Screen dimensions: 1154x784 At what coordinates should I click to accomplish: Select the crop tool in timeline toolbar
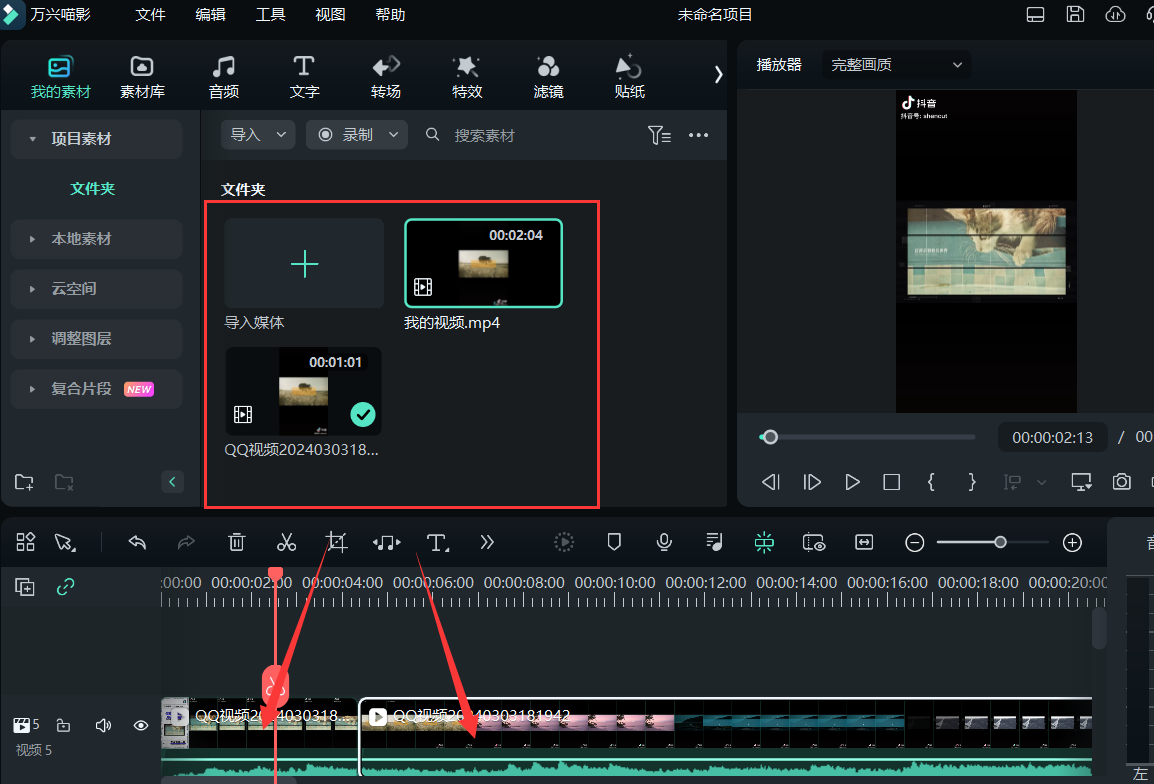[336, 542]
